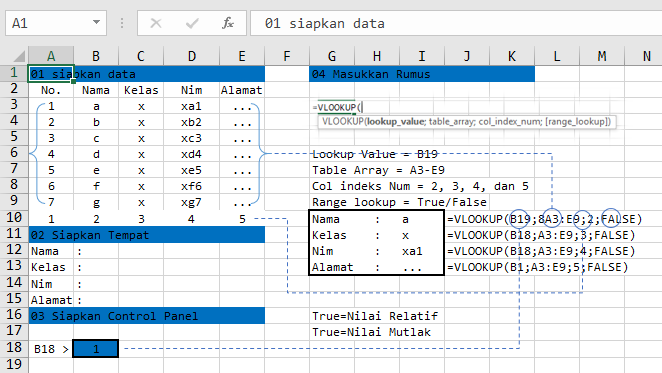
Task: Select column G header
Action: click(x=332, y=56)
